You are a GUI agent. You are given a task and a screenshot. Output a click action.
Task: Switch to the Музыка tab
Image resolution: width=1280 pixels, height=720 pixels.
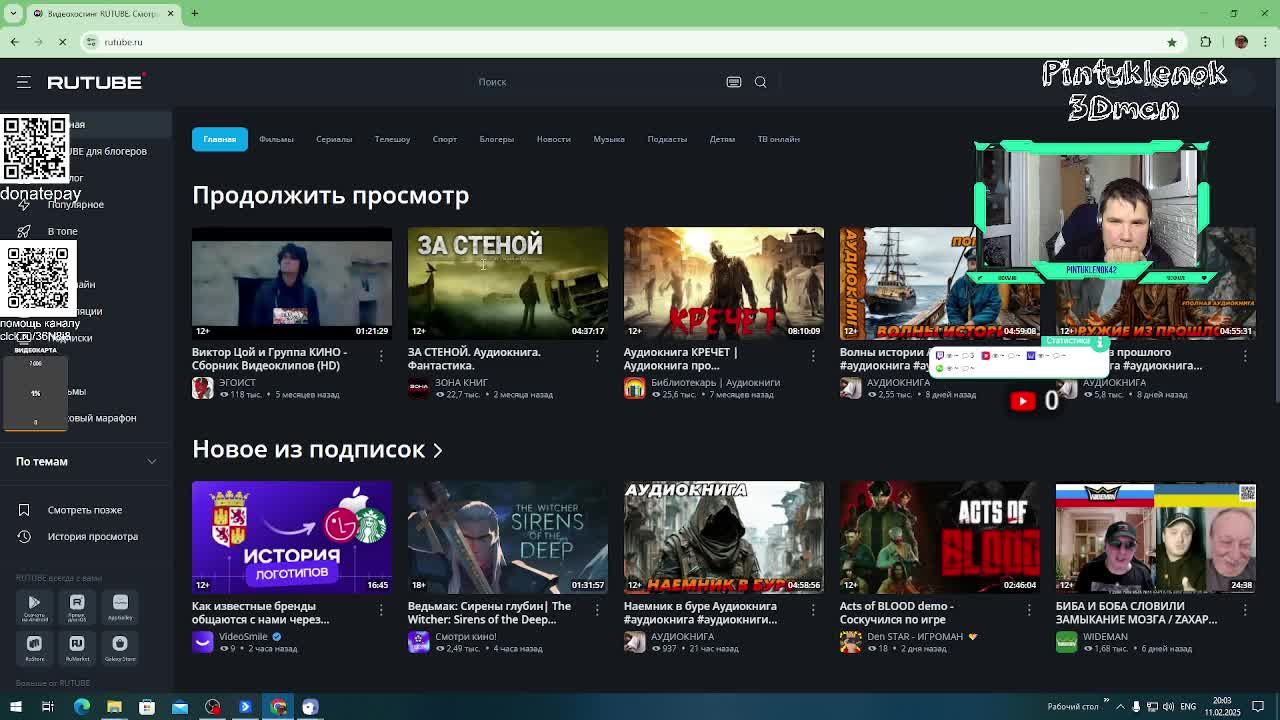tap(609, 139)
